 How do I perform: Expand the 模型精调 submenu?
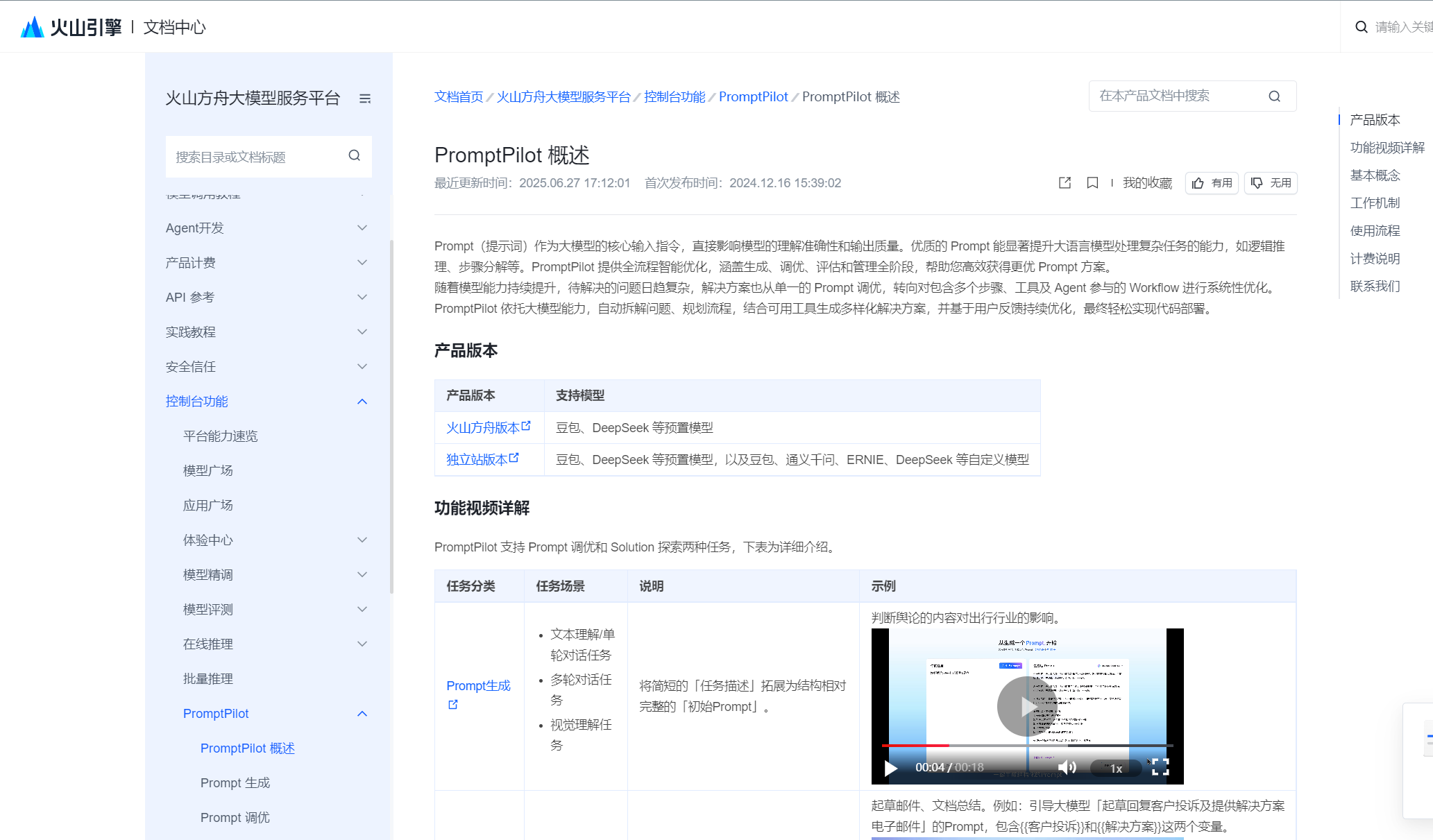tap(362, 575)
